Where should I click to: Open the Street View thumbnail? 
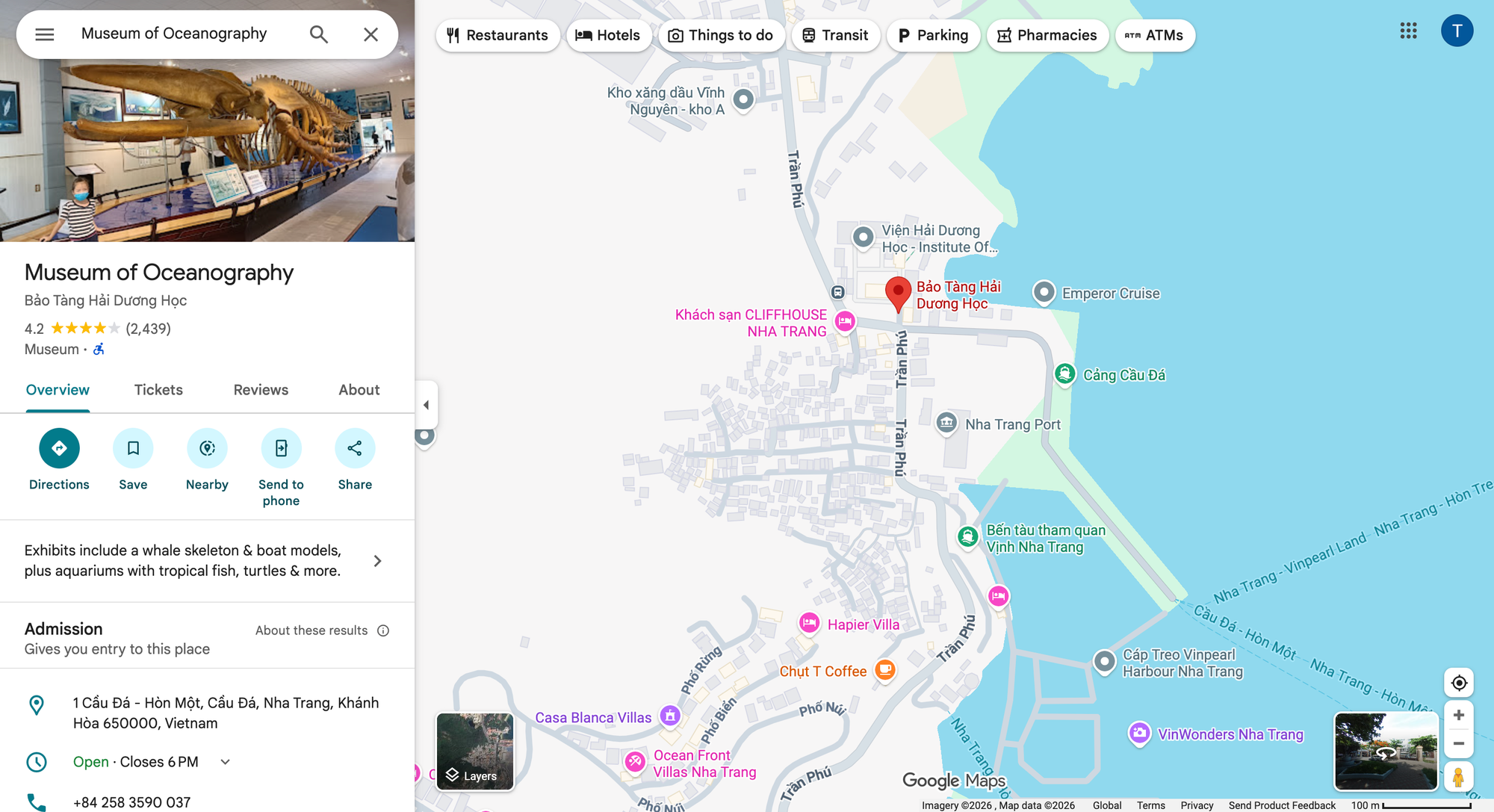point(1386,751)
